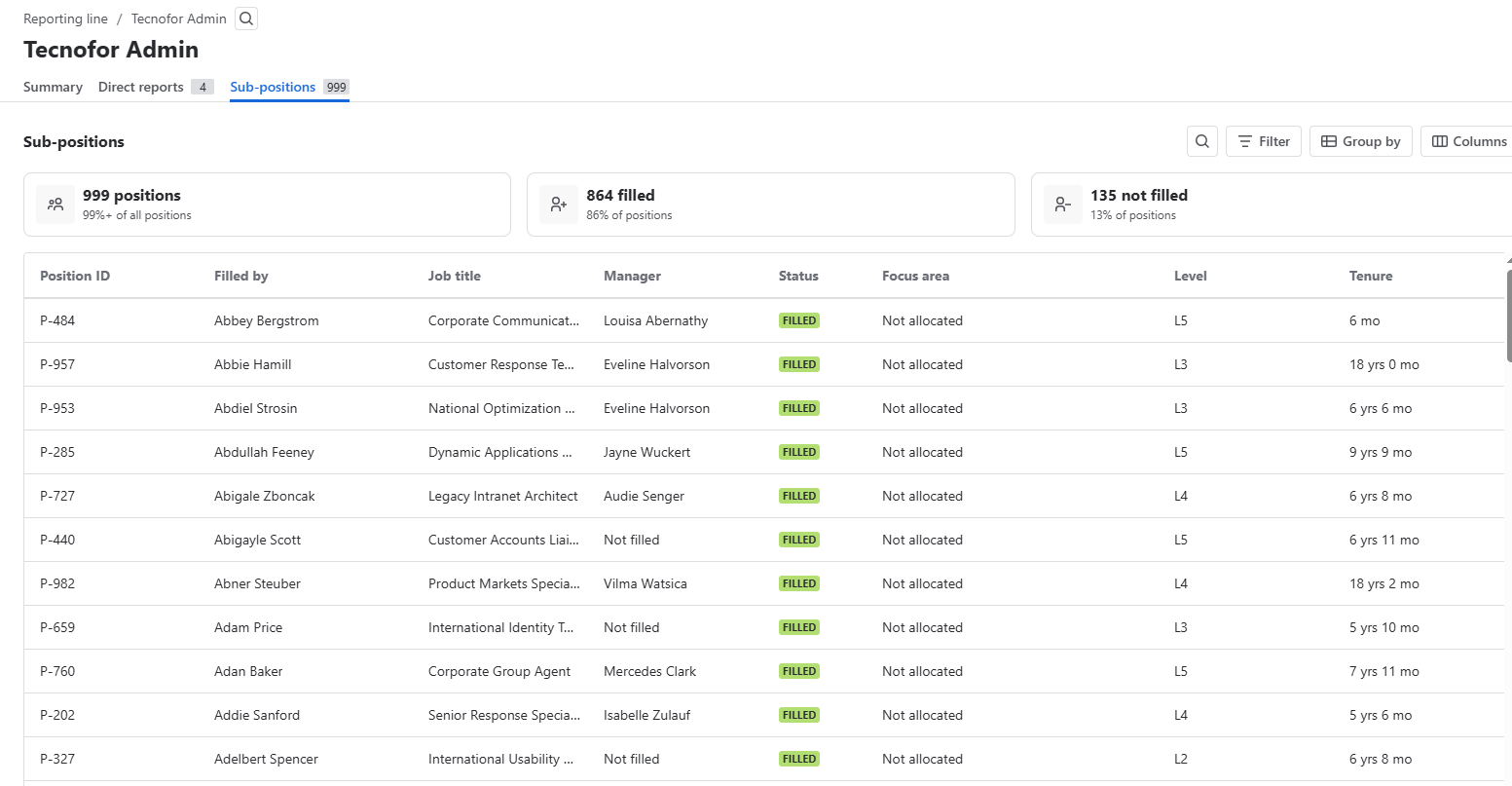1512x786 pixels.
Task: Select the Sub-positions tab
Action: (273, 87)
